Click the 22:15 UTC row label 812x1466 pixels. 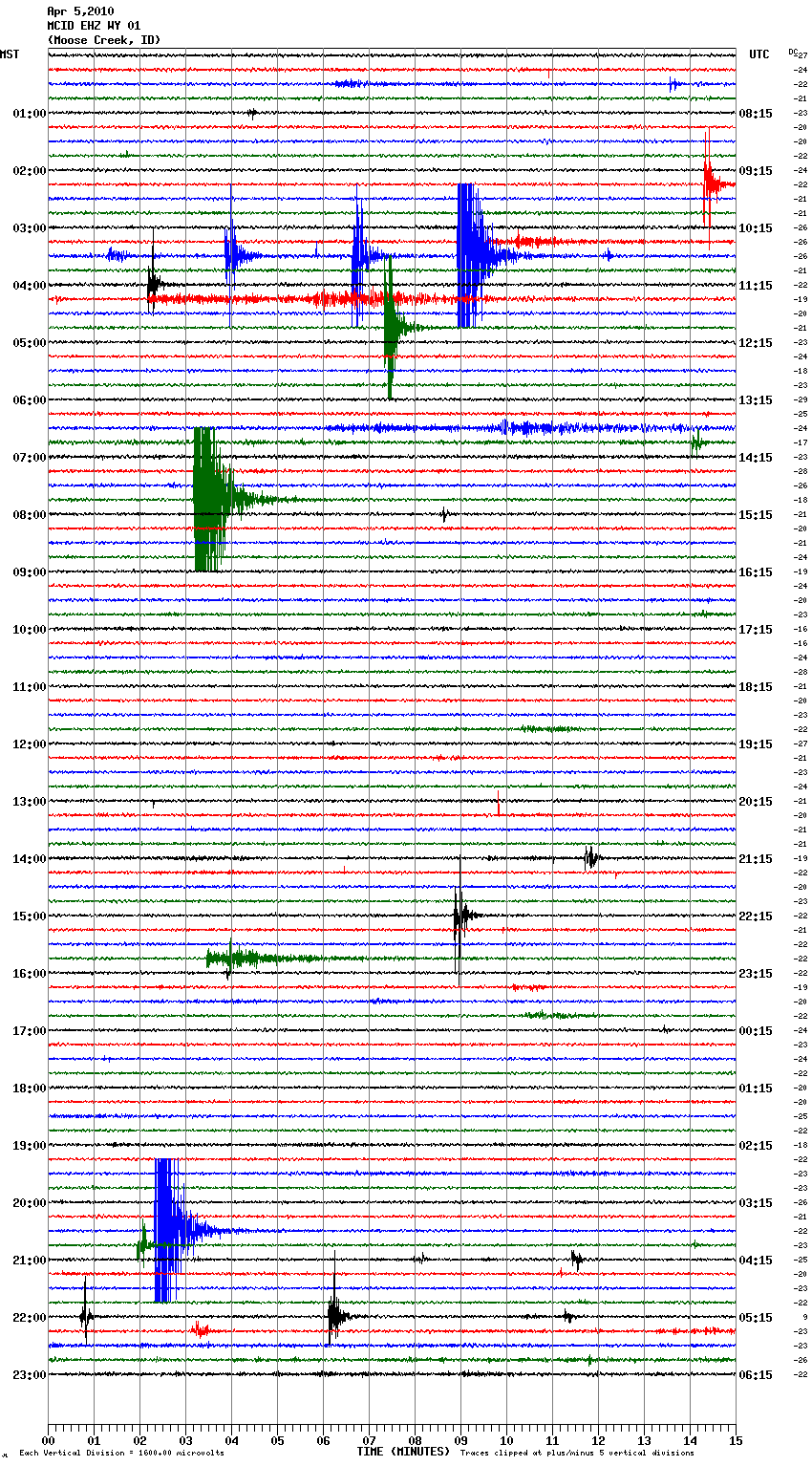point(756,916)
